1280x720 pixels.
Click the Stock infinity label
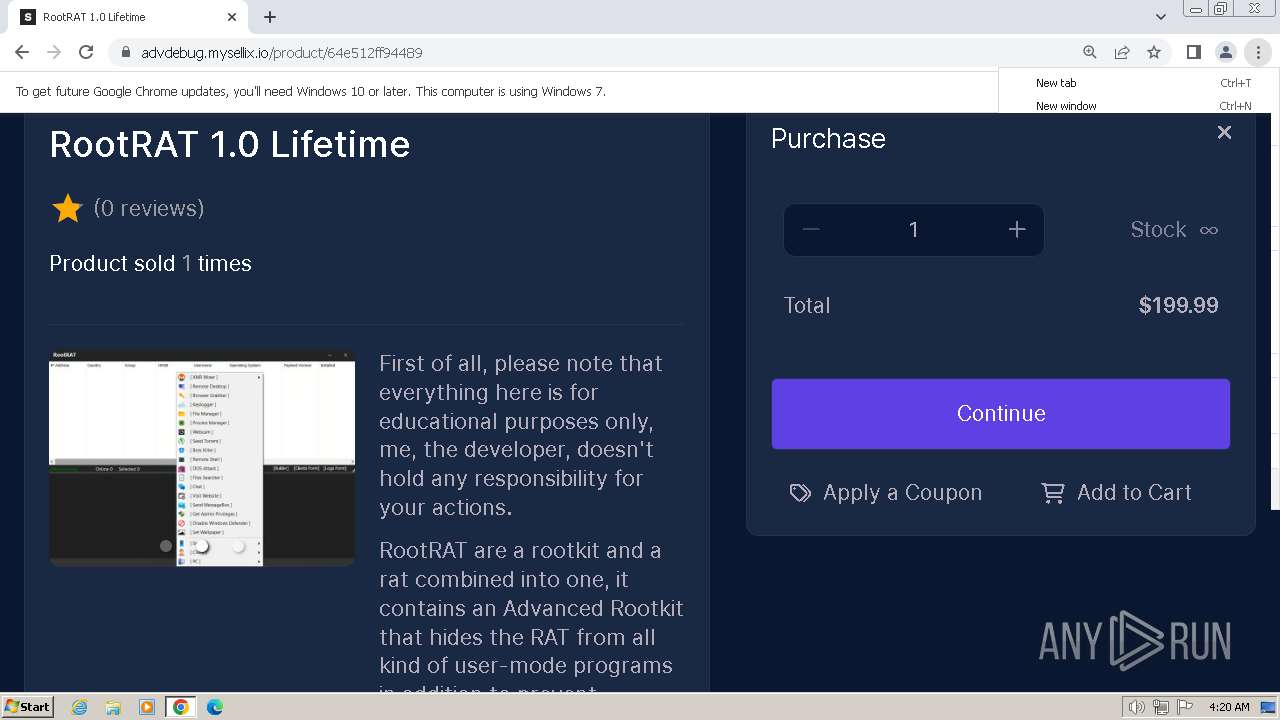tap(1174, 230)
